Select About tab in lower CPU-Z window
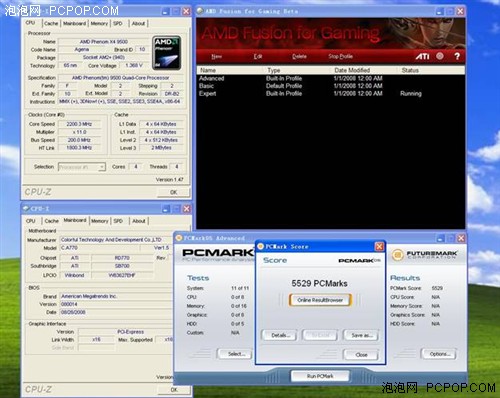Screen dimensions: 500x398 pos(139,221)
